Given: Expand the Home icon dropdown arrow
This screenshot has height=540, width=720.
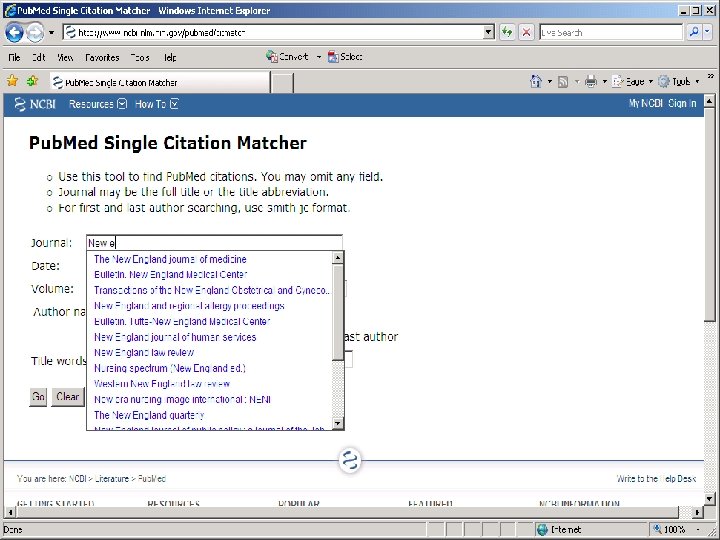Looking at the screenshot, I should point(550,82).
